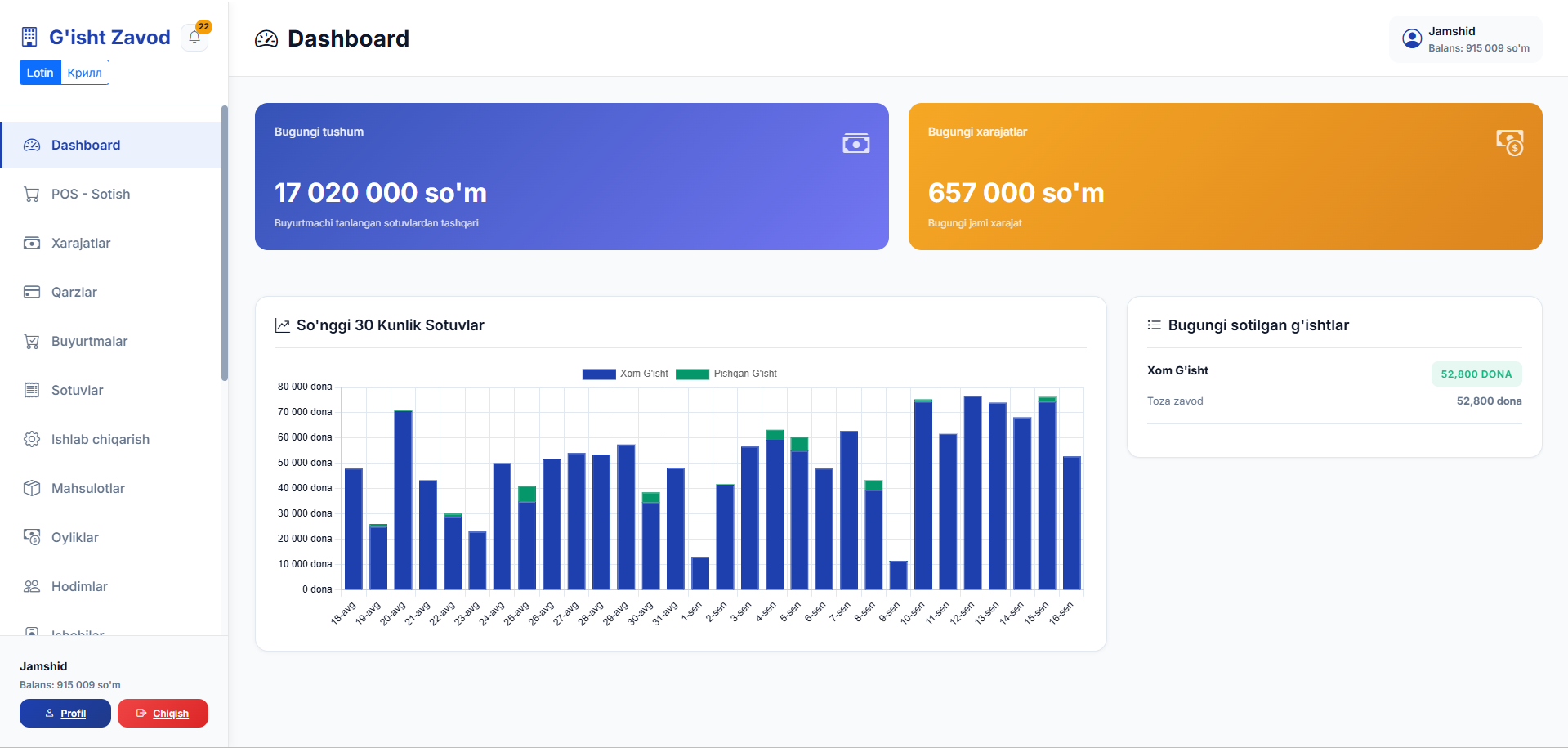1568x748 pixels.
Task: Click the POS - Sotish cart icon
Action: click(x=32, y=194)
